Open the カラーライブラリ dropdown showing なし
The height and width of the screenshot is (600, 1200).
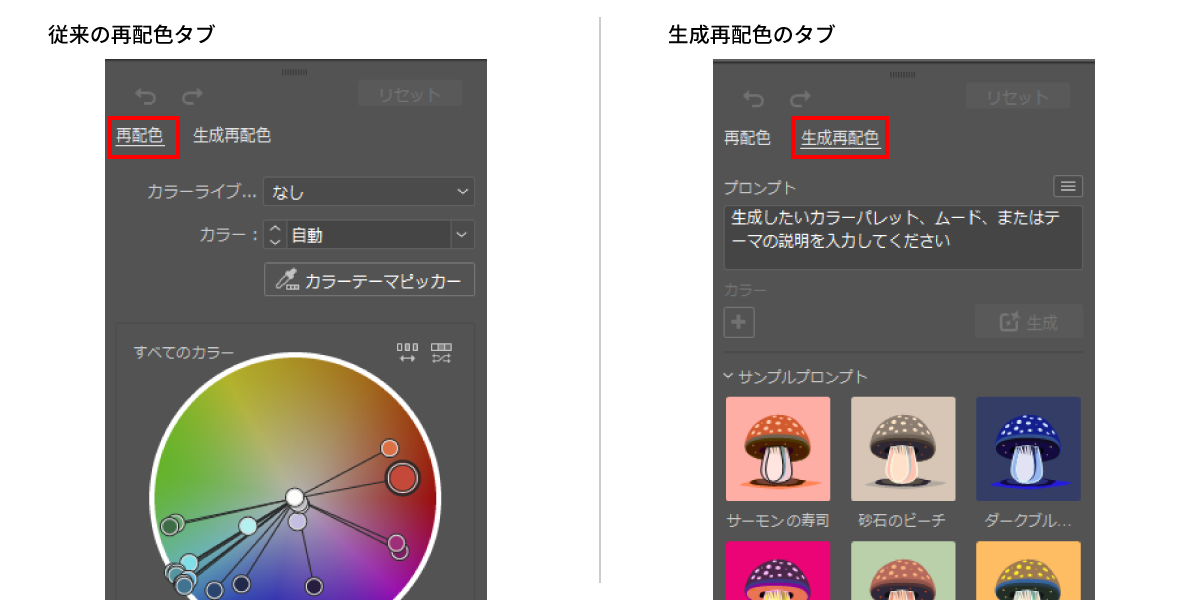point(369,192)
